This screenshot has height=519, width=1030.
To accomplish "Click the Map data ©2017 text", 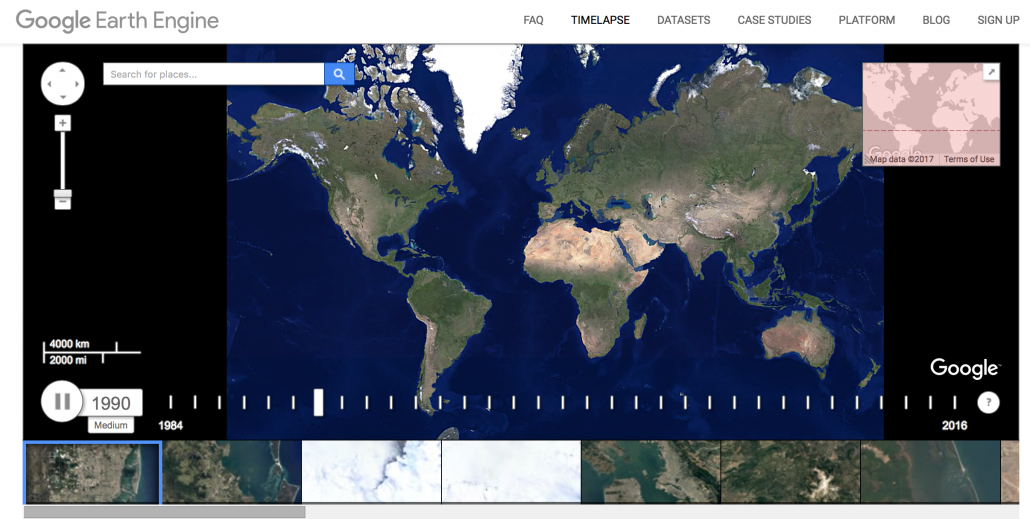I will (x=901, y=159).
